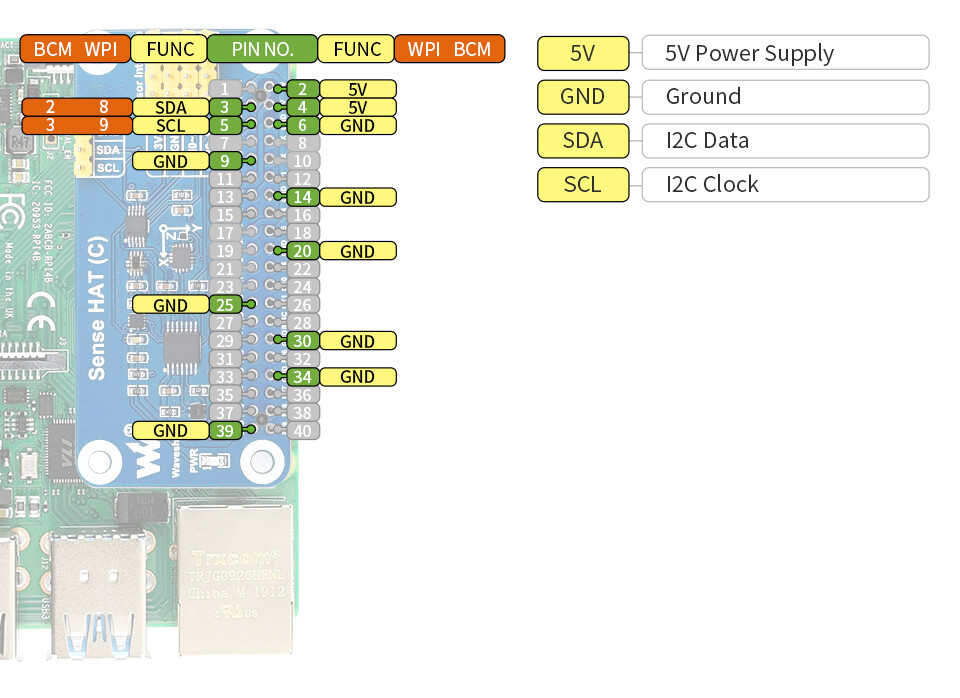Select green pin number 34
Viewport: 960px width, 698px height.
coord(302,377)
